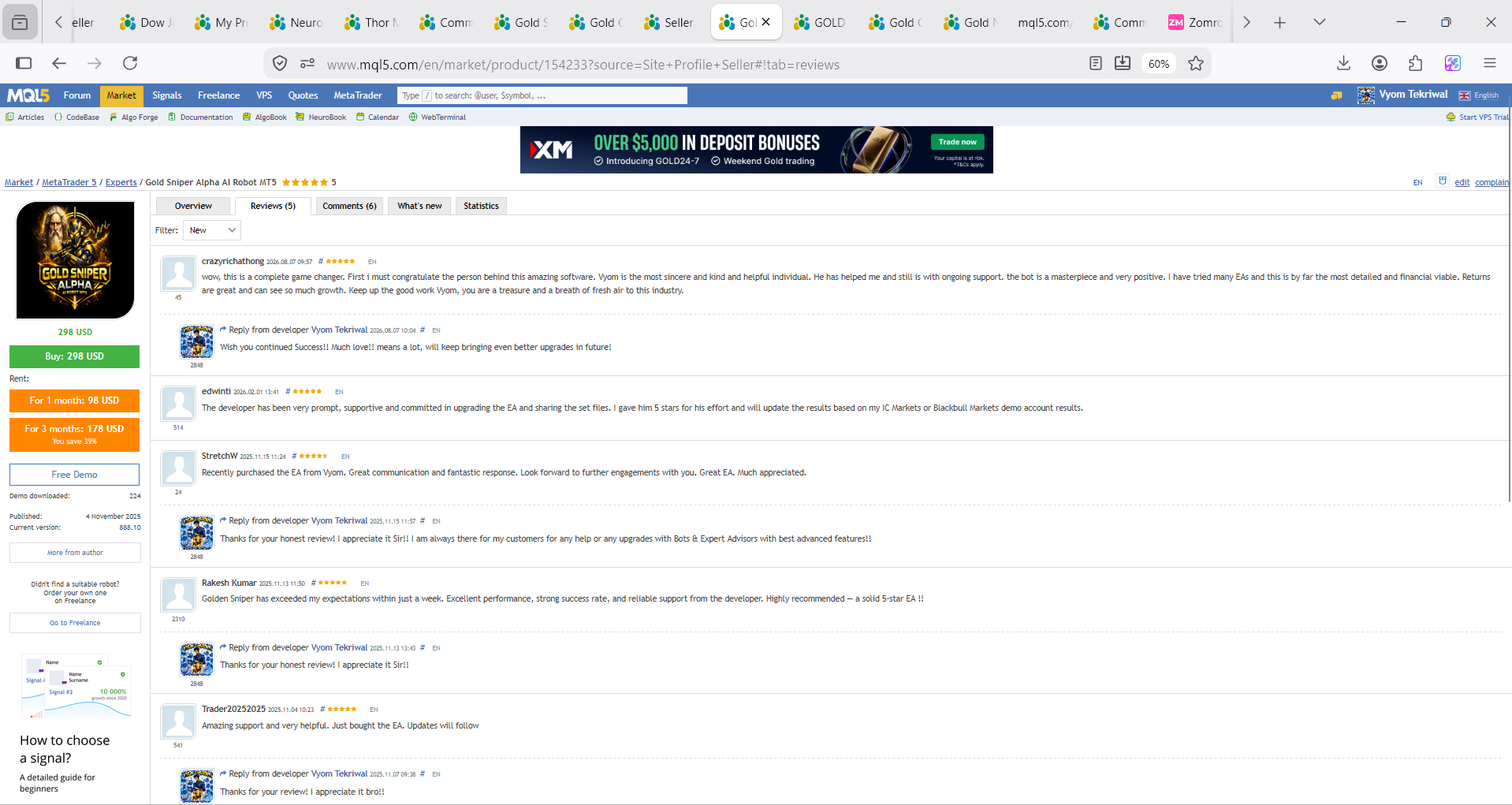Open the browser hamburger menu
The width and height of the screenshot is (1512, 805).
pos(1489,63)
